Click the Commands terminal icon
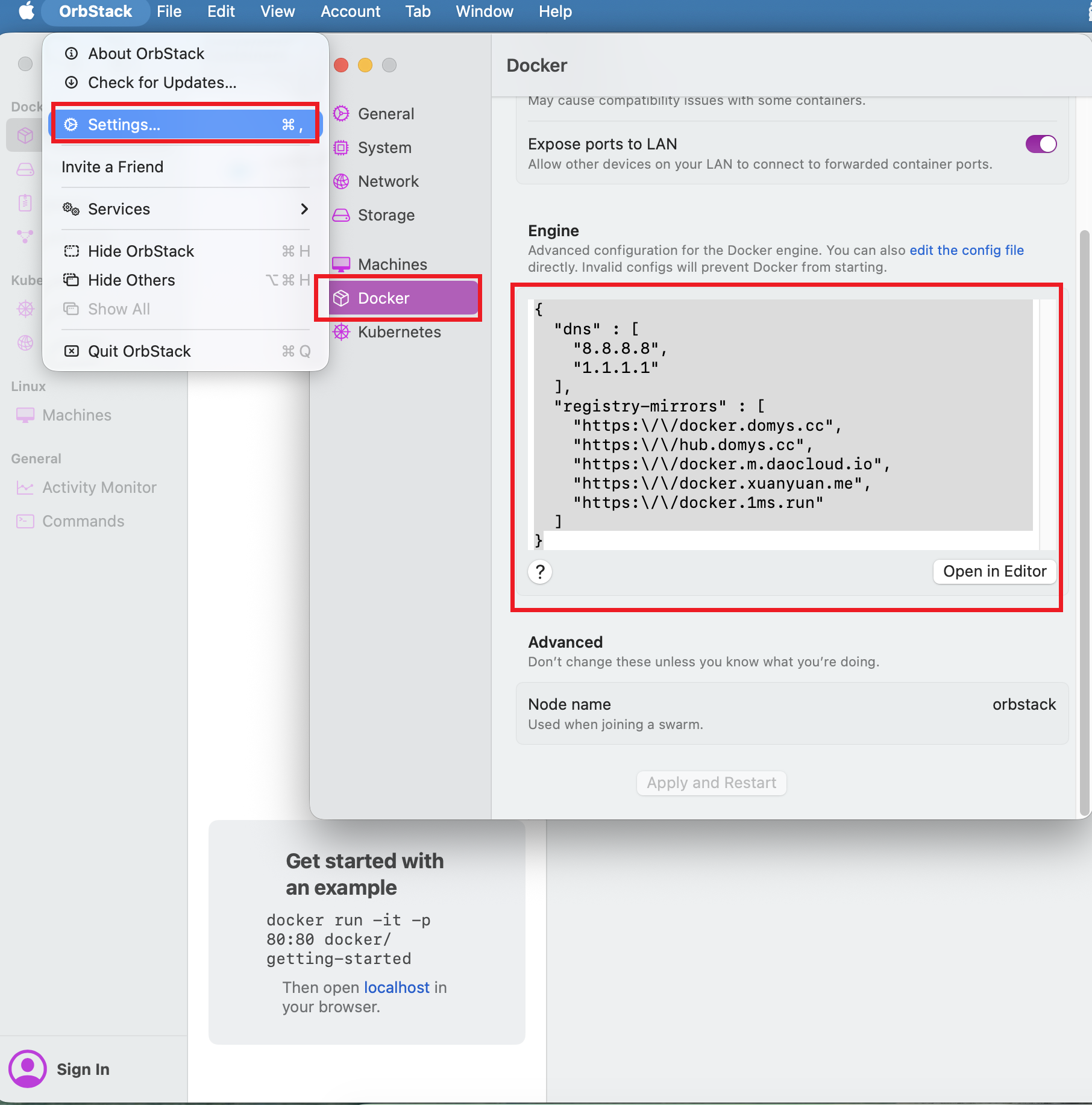The width and height of the screenshot is (1092, 1105). click(x=25, y=521)
